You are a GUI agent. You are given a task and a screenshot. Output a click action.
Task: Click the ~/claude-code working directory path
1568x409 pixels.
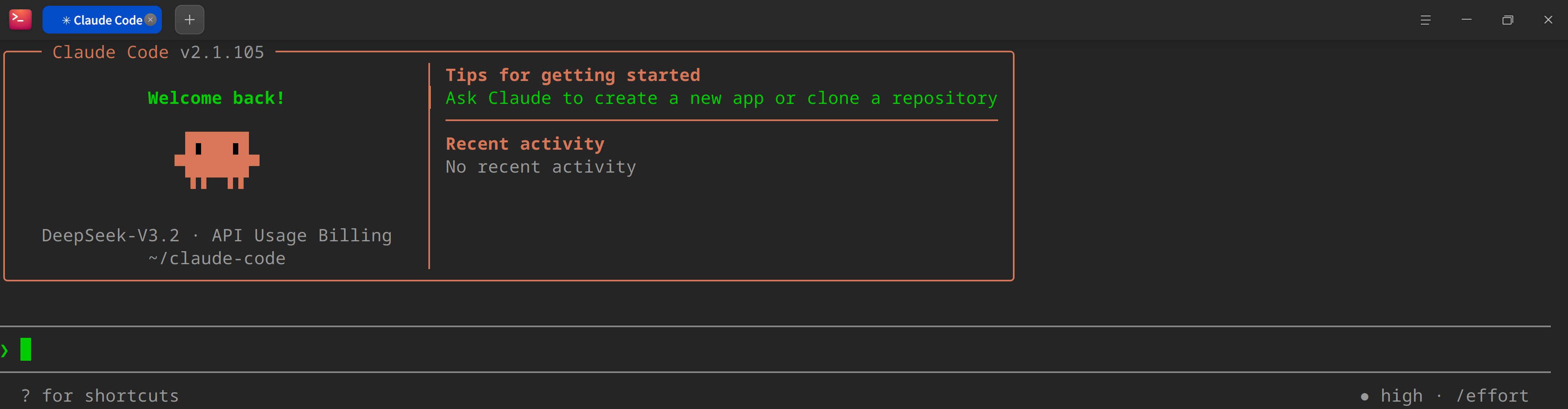[217, 258]
